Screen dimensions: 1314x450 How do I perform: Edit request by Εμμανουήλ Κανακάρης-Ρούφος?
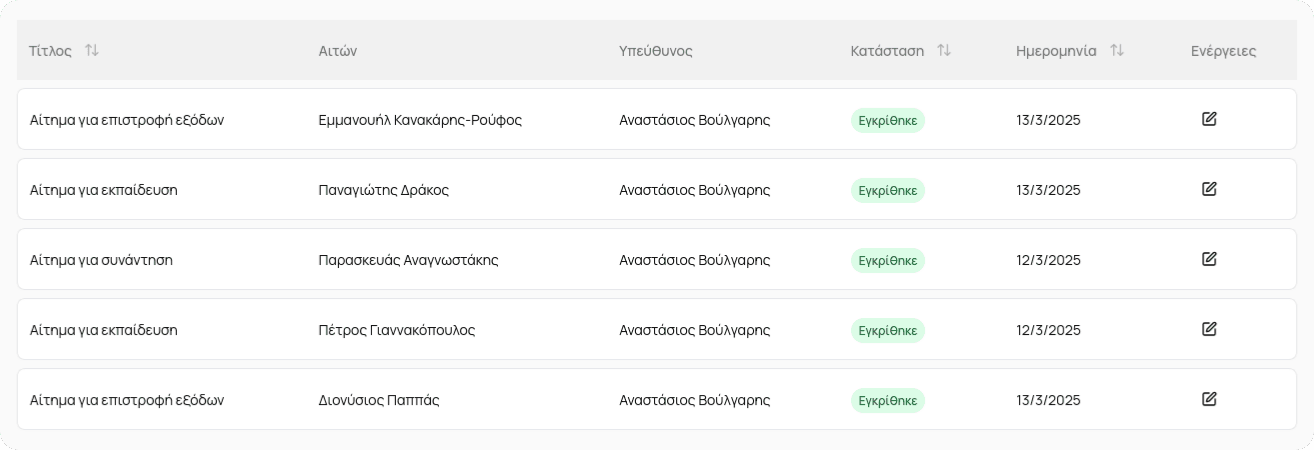pos(1209,119)
